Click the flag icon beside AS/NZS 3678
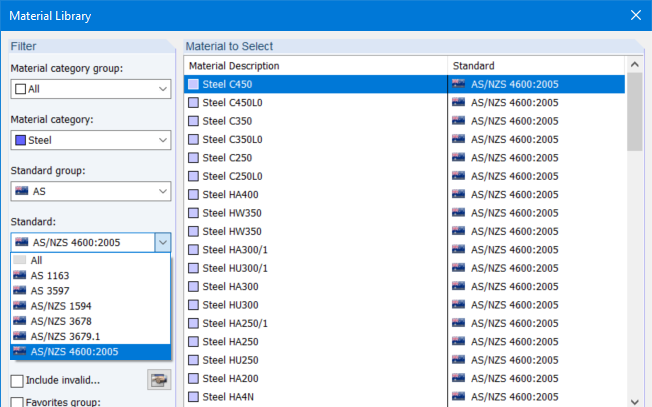The image size is (652, 407). point(20,321)
